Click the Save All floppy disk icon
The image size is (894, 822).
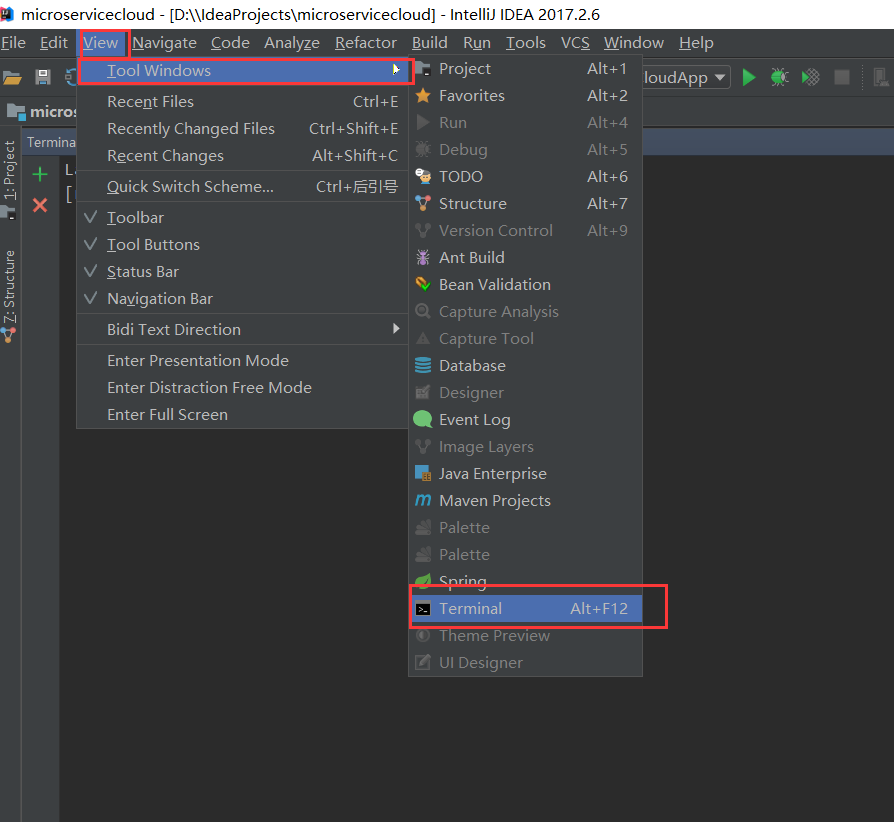click(x=43, y=77)
